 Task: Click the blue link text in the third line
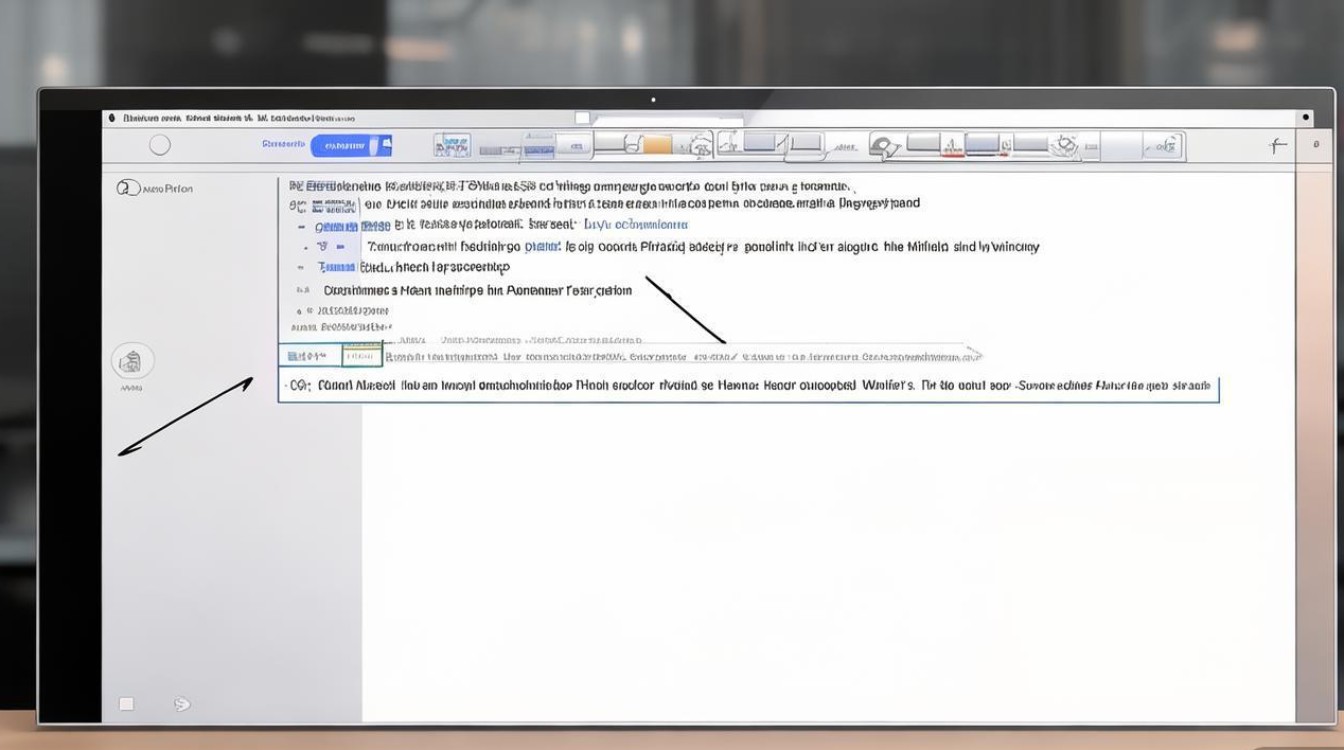point(636,225)
